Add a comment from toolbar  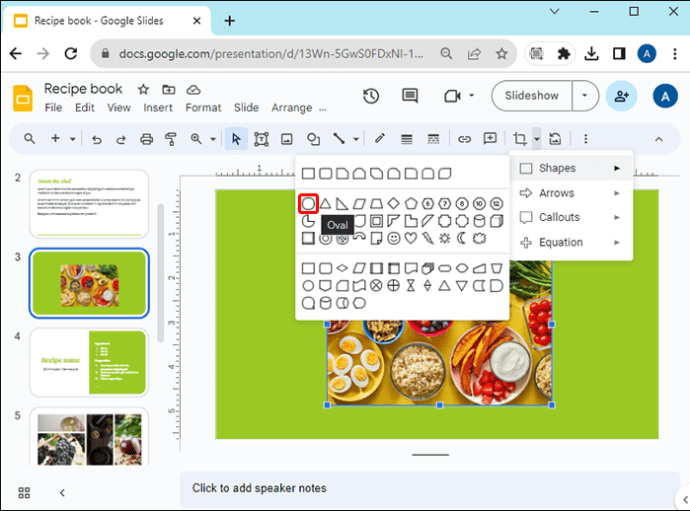(490, 139)
